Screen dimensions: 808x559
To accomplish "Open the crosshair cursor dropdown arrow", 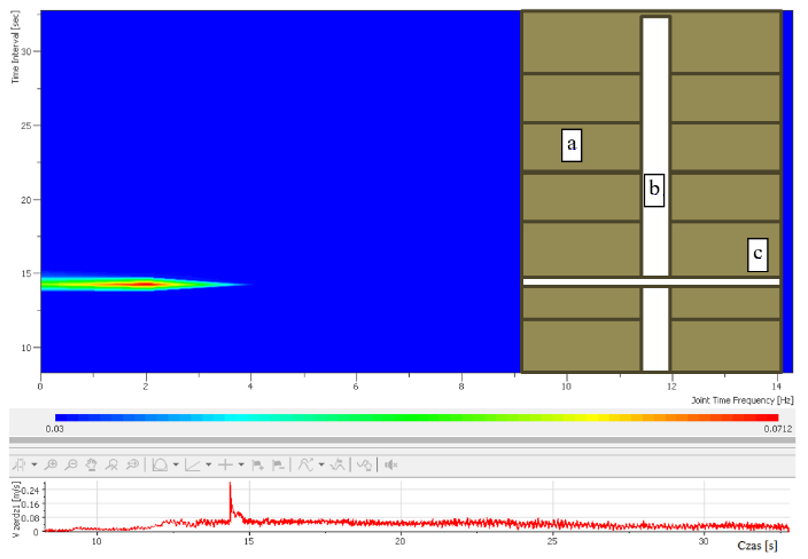I will [241, 465].
